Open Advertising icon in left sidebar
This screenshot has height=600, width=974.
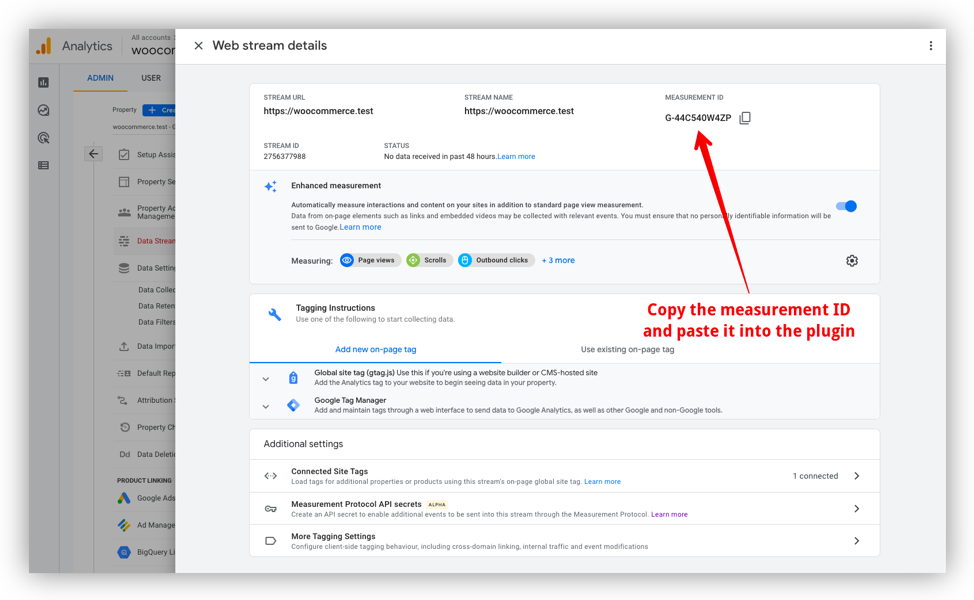tap(43, 138)
